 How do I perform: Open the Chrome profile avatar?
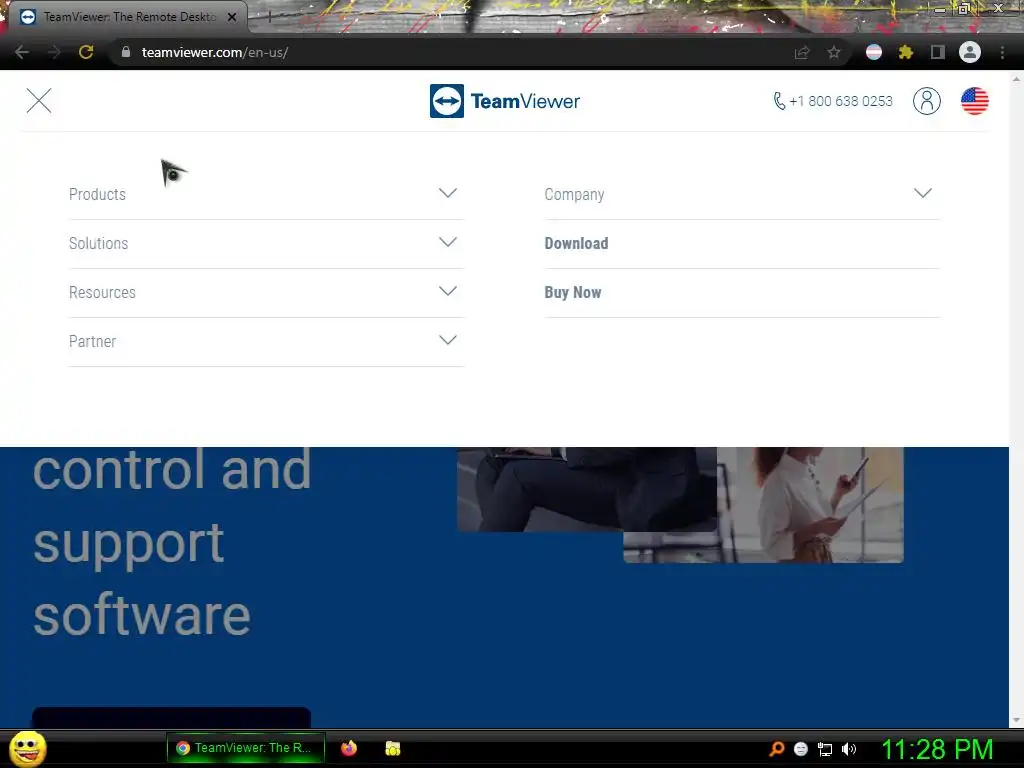coord(970,52)
